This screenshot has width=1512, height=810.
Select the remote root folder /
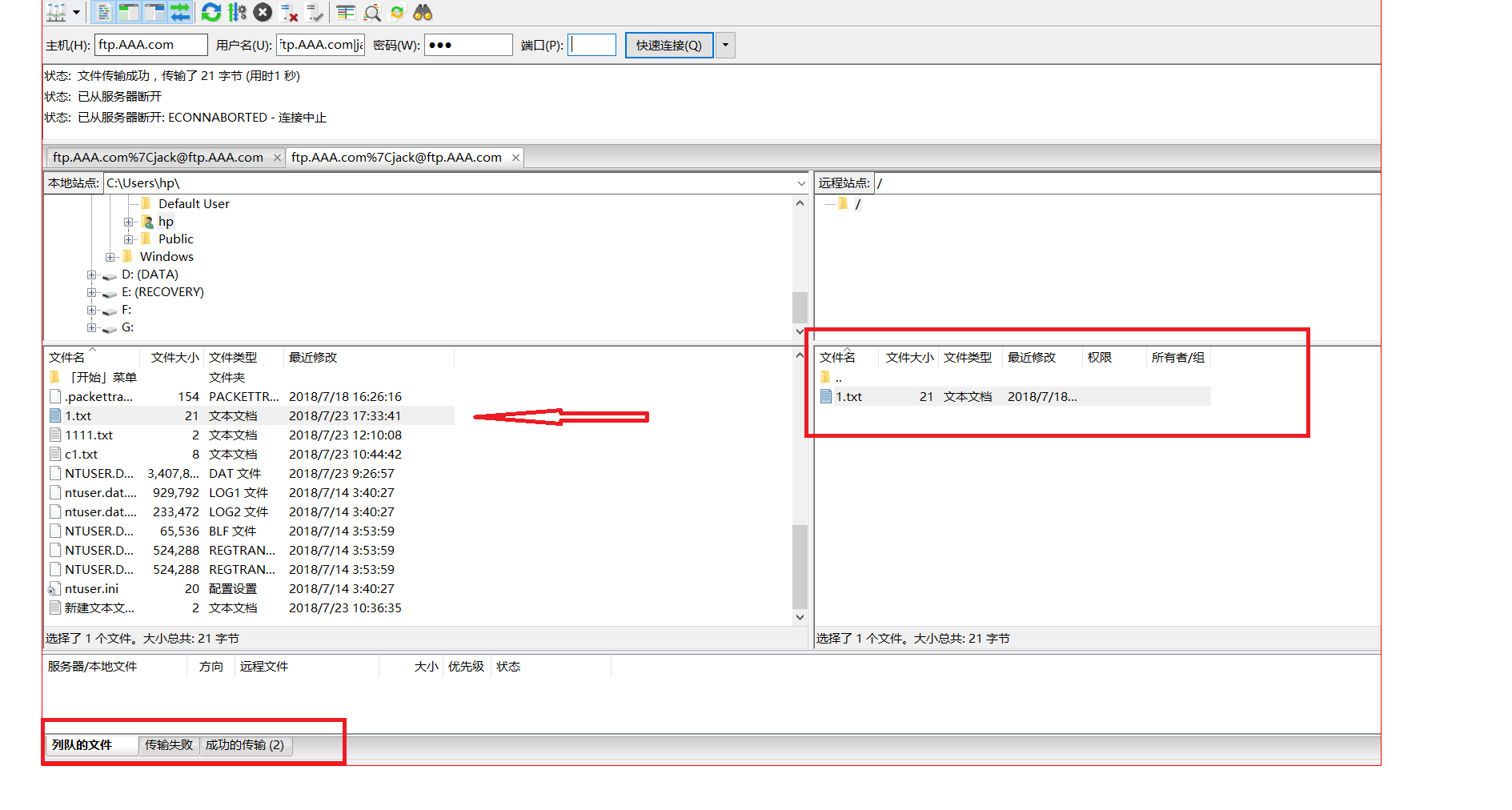[857, 204]
